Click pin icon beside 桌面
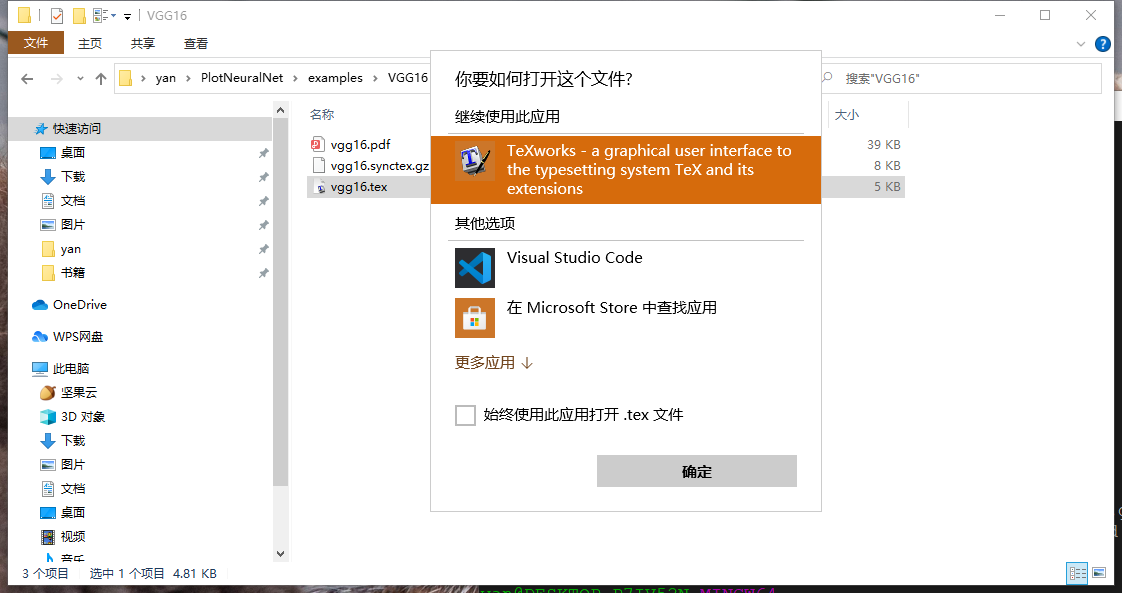Image resolution: width=1122 pixels, height=593 pixels. tap(263, 153)
